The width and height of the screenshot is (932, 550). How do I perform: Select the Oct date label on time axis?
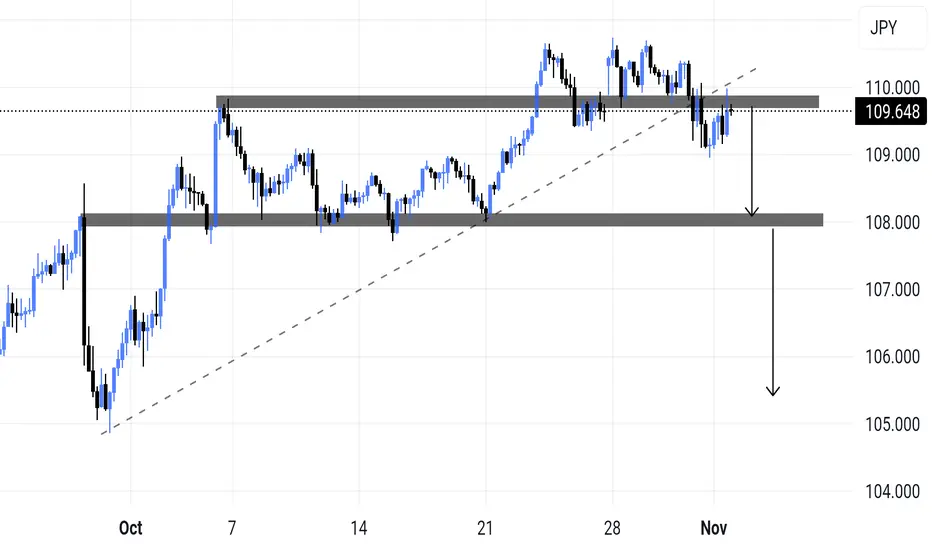click(130, 528)
